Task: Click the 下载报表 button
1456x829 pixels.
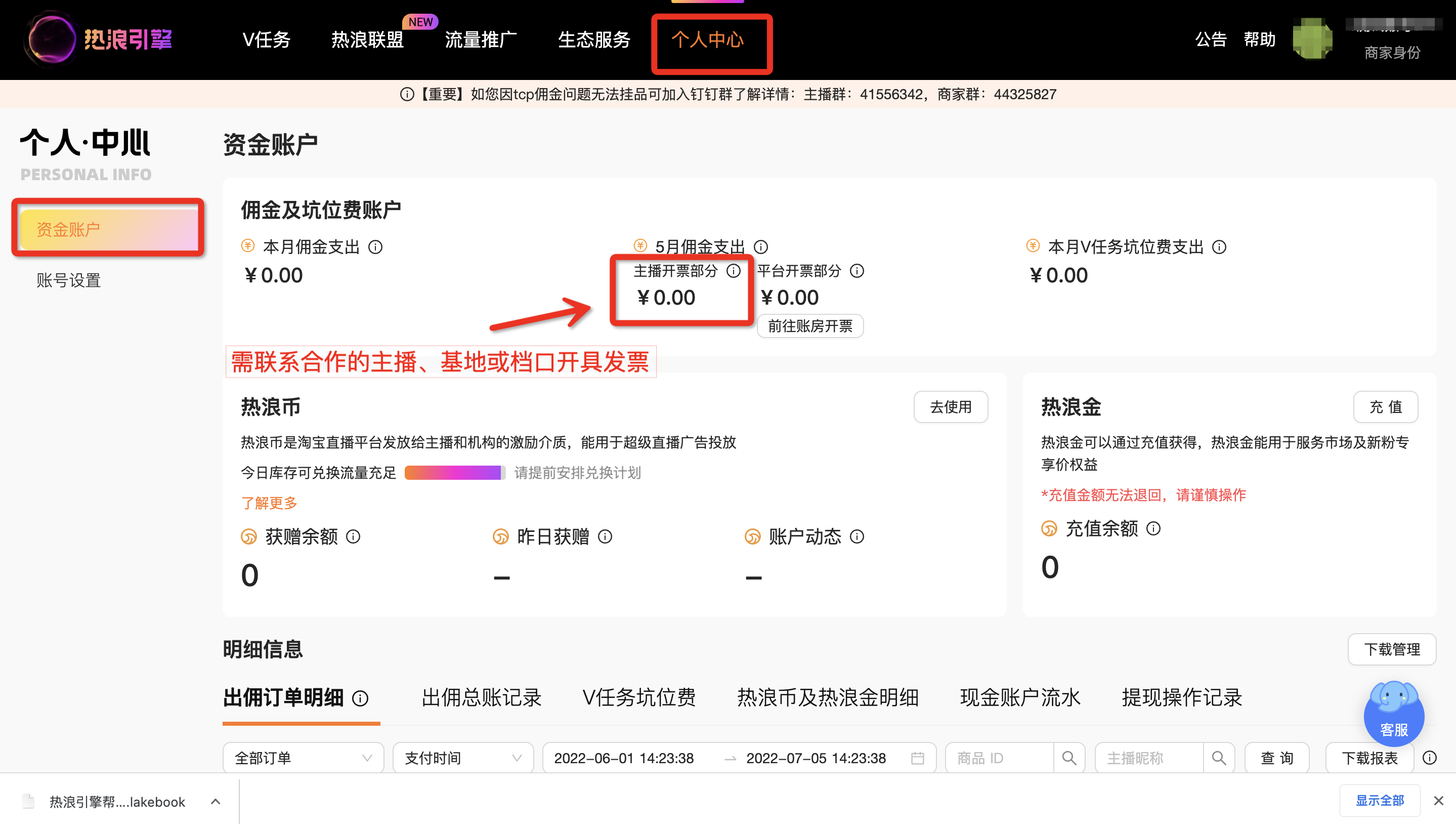Action: point(1369,758)
